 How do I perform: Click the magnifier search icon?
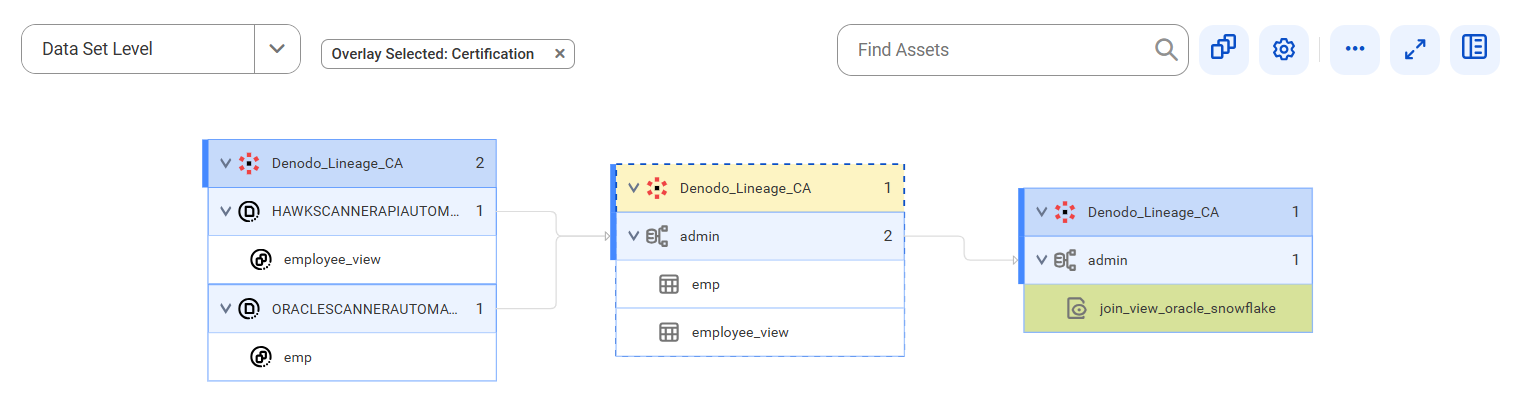click(1166, 50)
